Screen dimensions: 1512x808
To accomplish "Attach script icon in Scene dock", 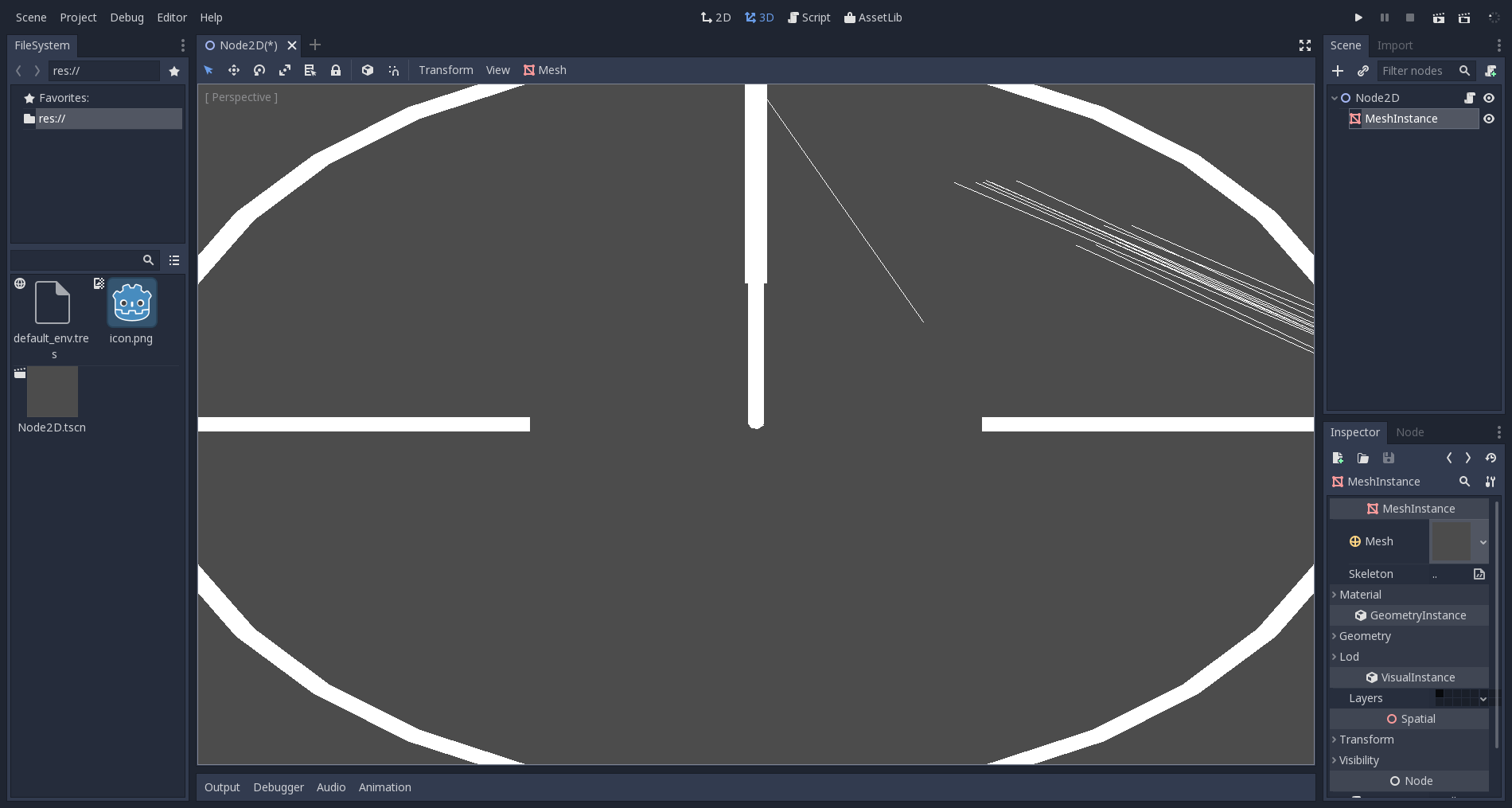I will [x=1491, y=71].
